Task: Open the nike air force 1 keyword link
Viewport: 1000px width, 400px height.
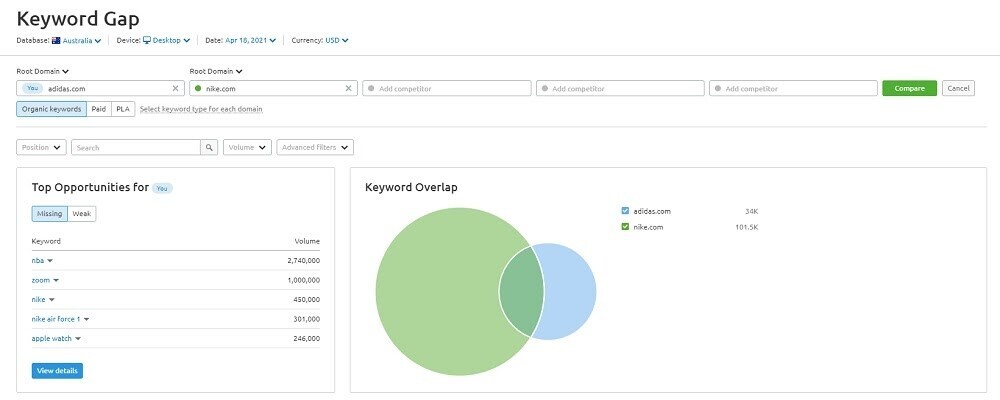Action: point(56,320)
